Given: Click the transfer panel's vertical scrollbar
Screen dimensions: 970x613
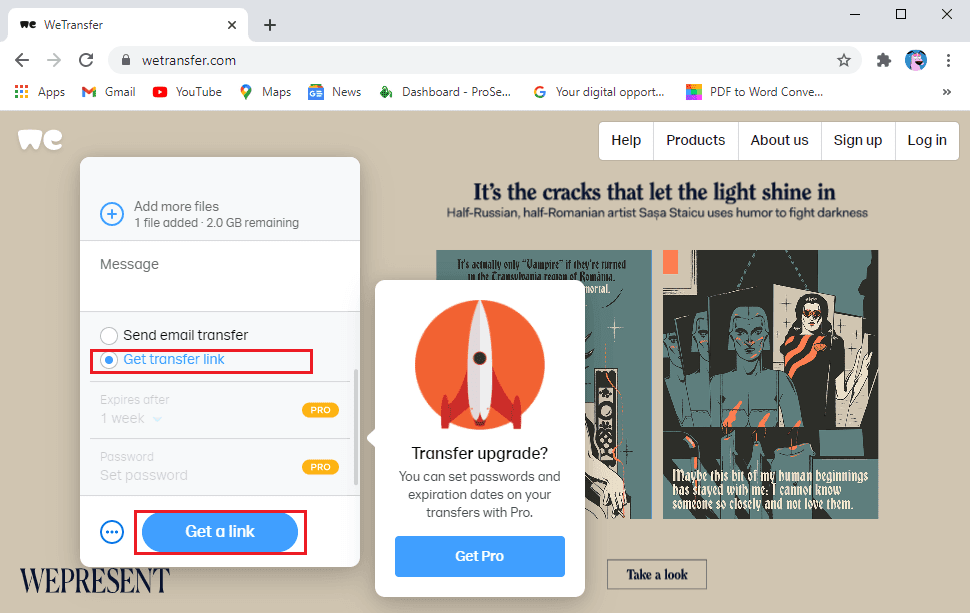Looking at the screenshot, I should pos(355,427).
